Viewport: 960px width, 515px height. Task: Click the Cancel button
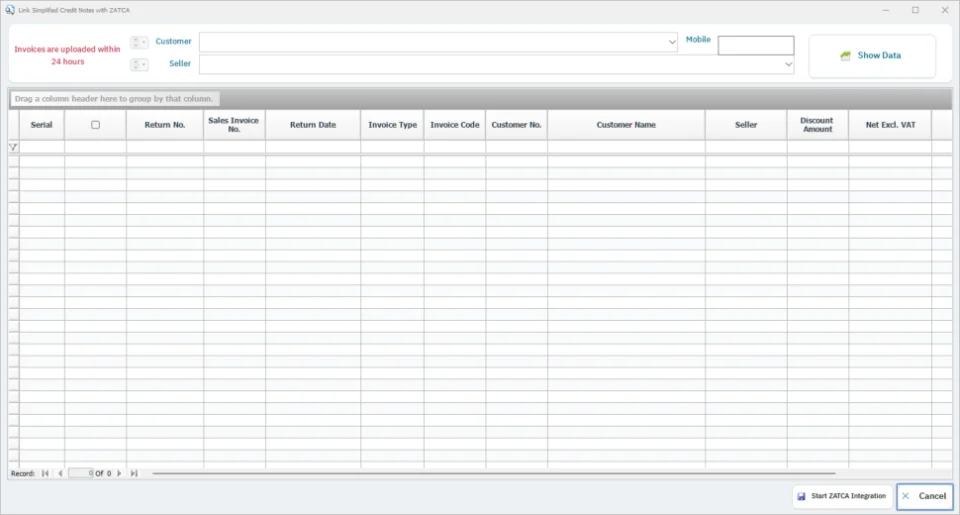924,497
